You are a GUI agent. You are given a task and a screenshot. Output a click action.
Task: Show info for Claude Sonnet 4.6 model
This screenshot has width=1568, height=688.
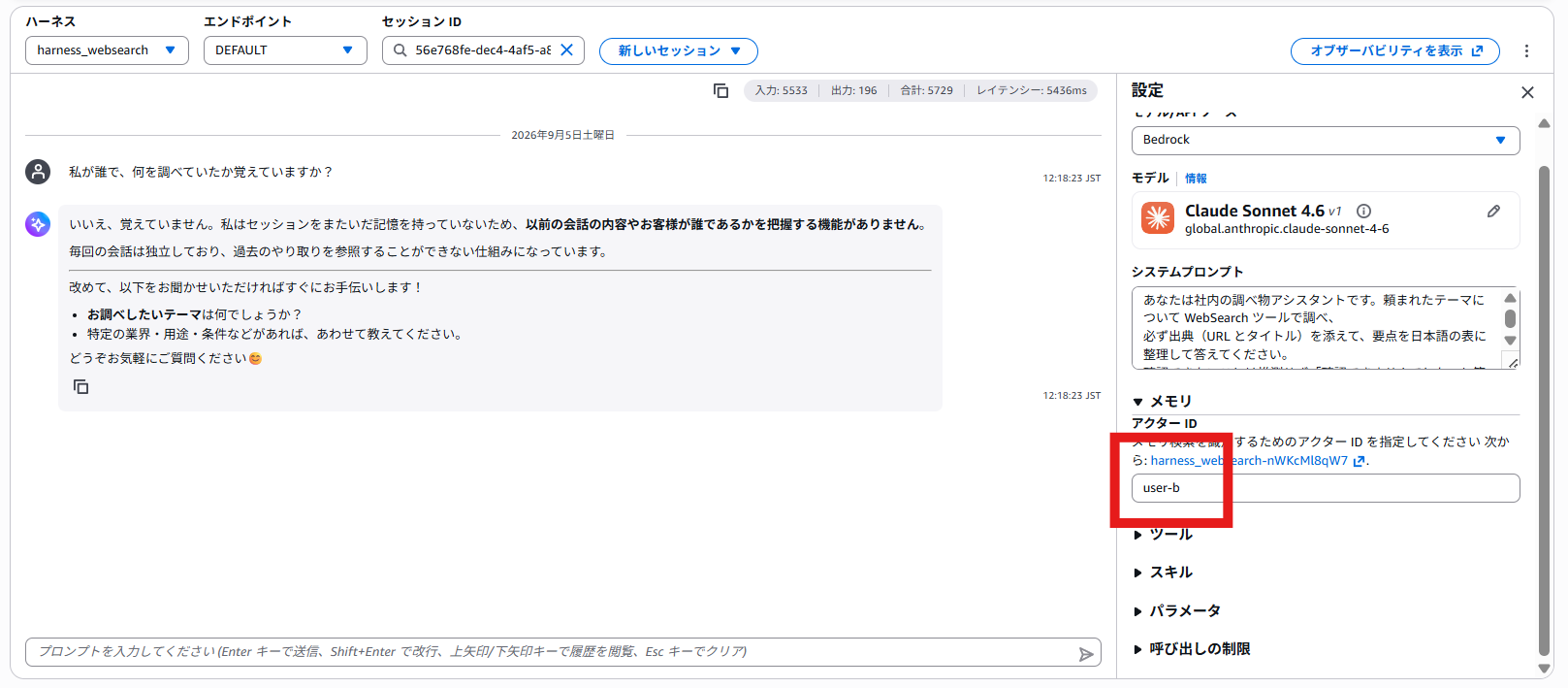[1363, 211]
